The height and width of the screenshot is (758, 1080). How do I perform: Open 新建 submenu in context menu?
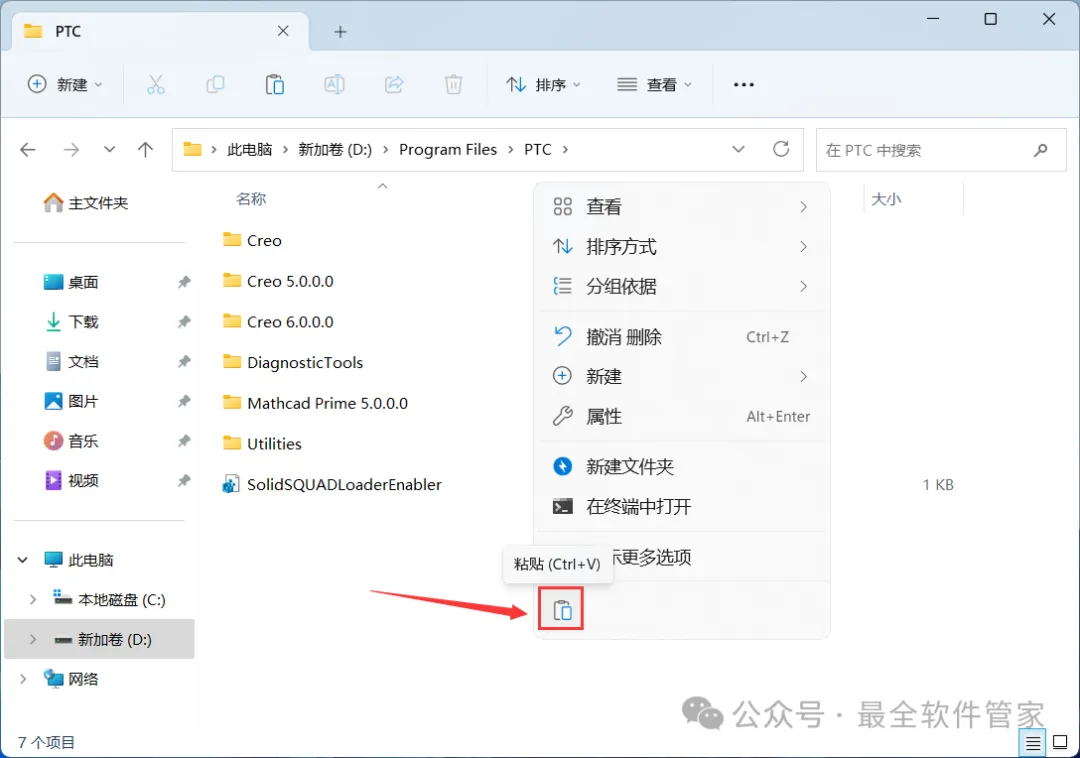(681, 377)
